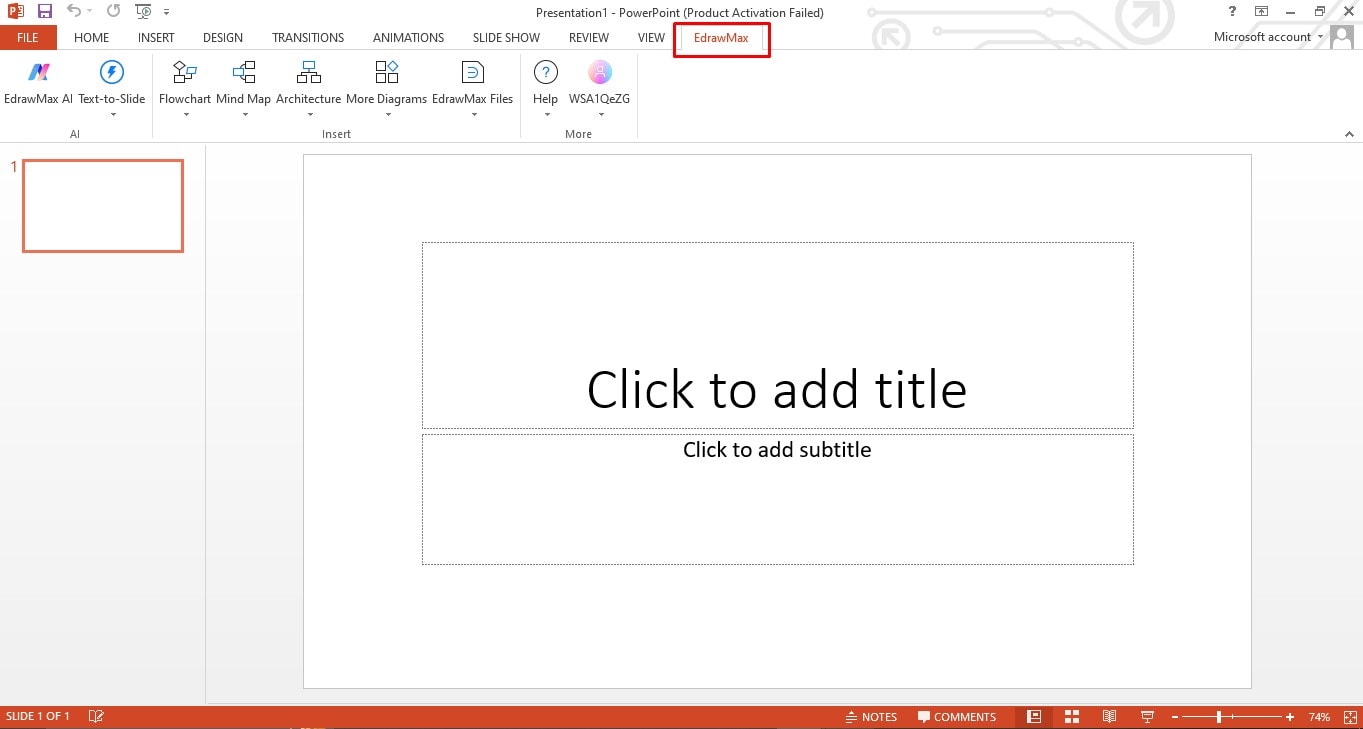Switch to the ANIMATIONS tab
Viewport: 1363px width, 729px height.
pyautogui.click(x=408, y=38)
